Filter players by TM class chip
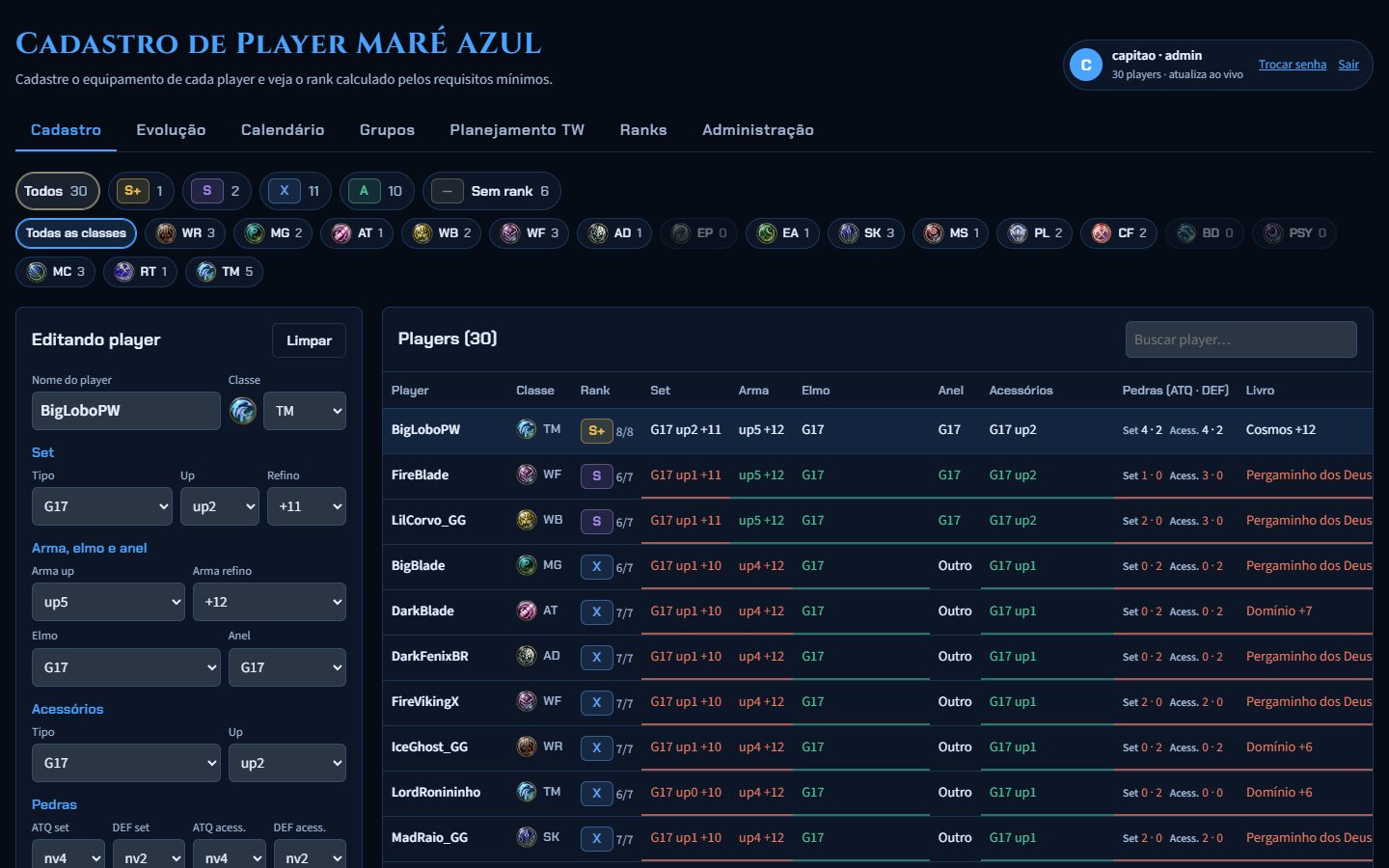This screenshot has height=868, width=1389. click(x=225, y=272)
